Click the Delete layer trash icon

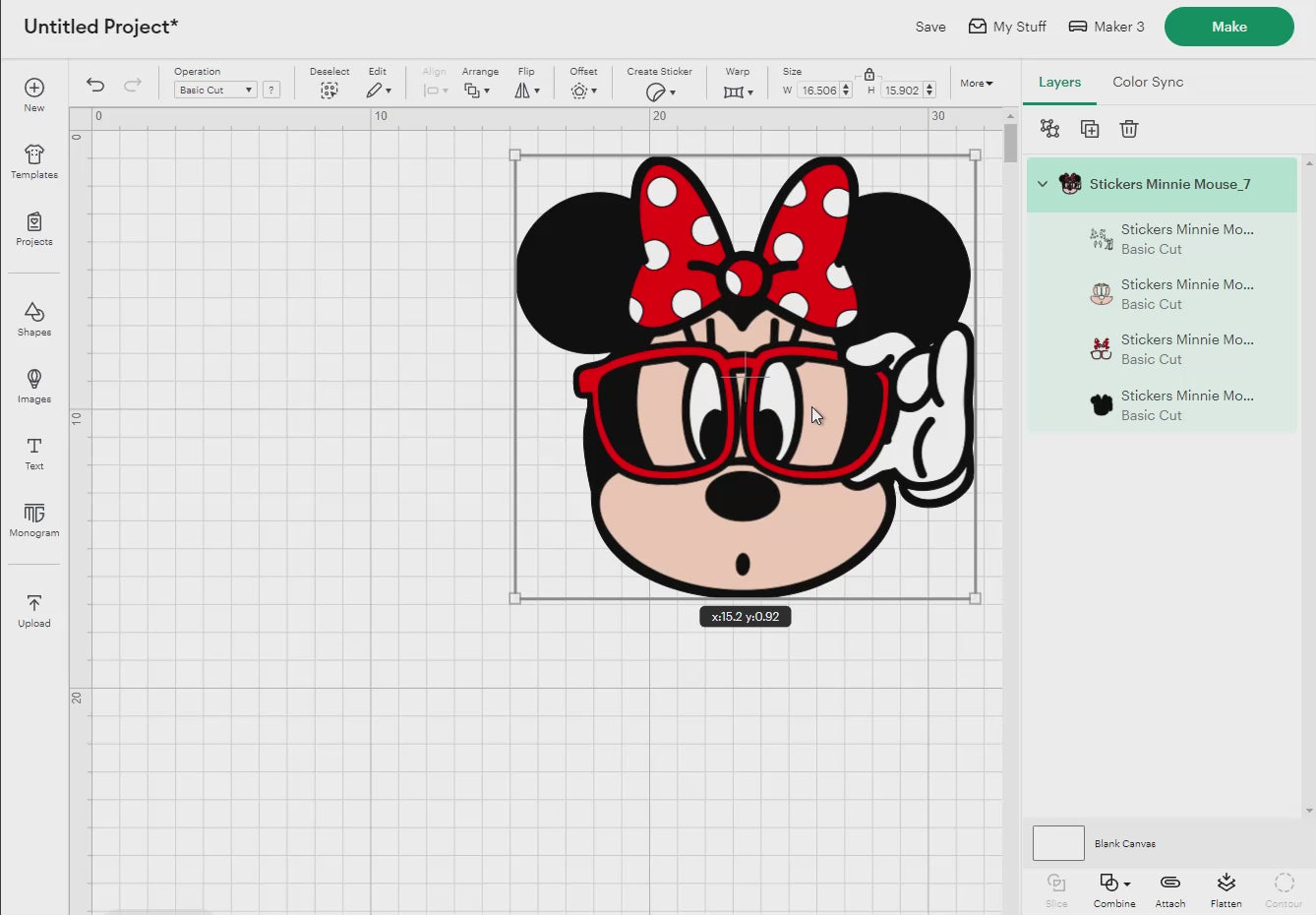point(1129,129)
